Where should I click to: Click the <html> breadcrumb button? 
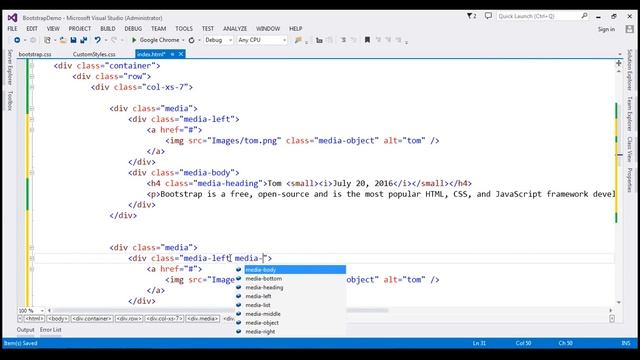34,318
